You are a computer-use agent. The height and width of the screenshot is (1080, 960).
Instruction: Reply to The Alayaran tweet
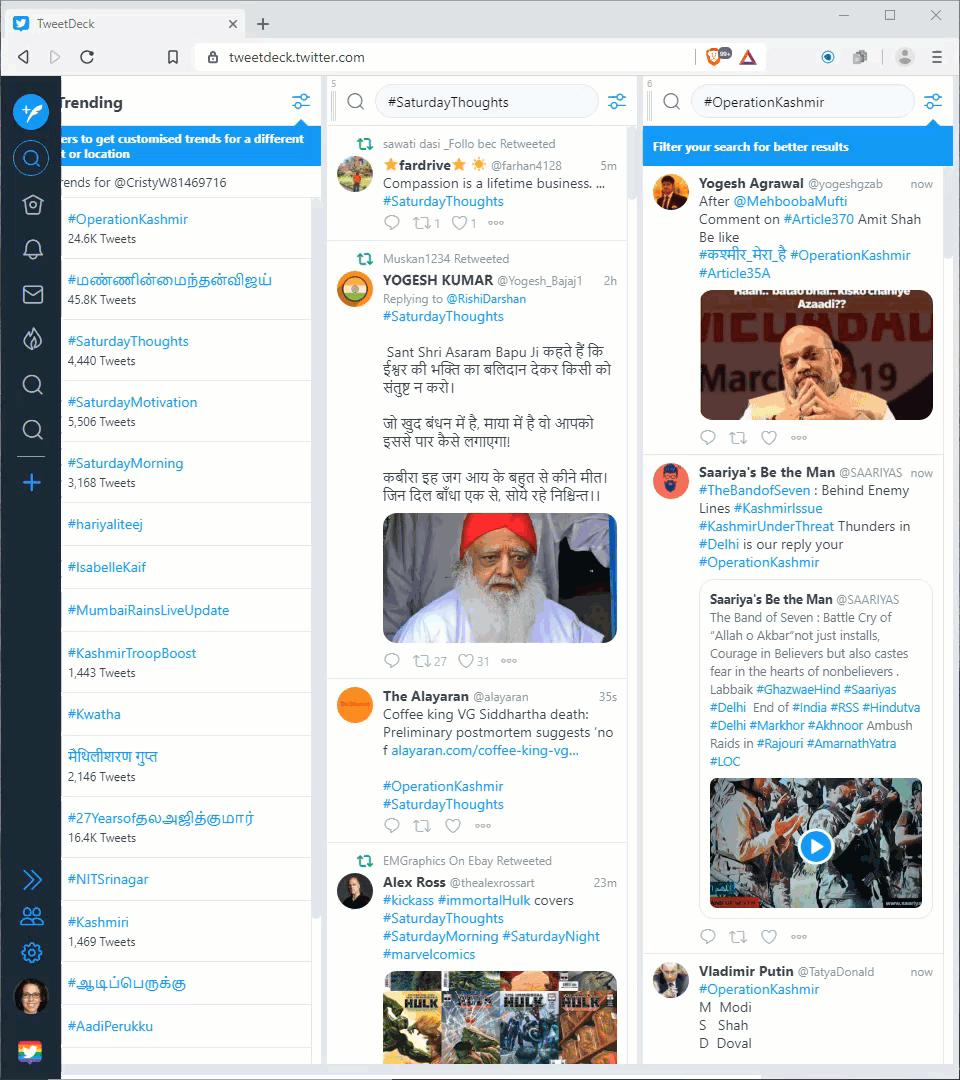(x=392, y=825)
